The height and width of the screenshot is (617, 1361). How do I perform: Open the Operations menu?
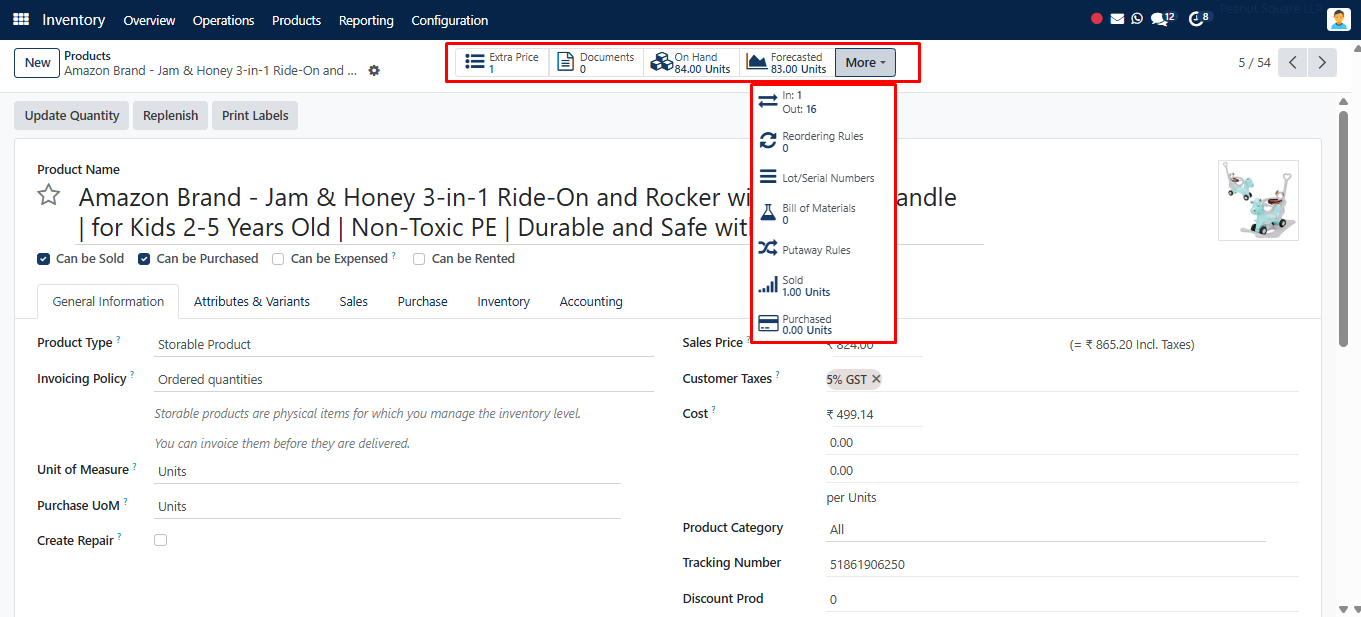click(223, 20)
